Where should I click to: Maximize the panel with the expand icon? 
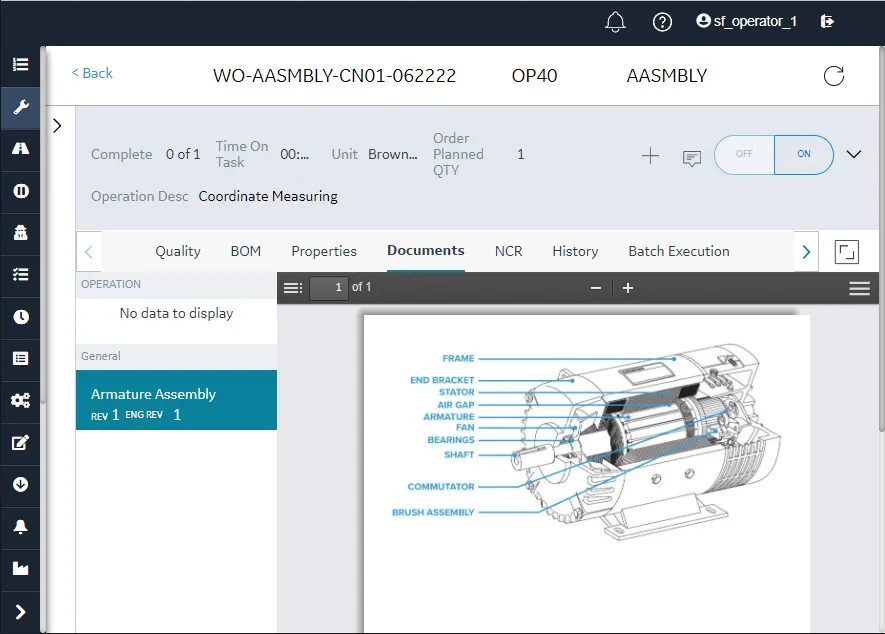(847, 252)
